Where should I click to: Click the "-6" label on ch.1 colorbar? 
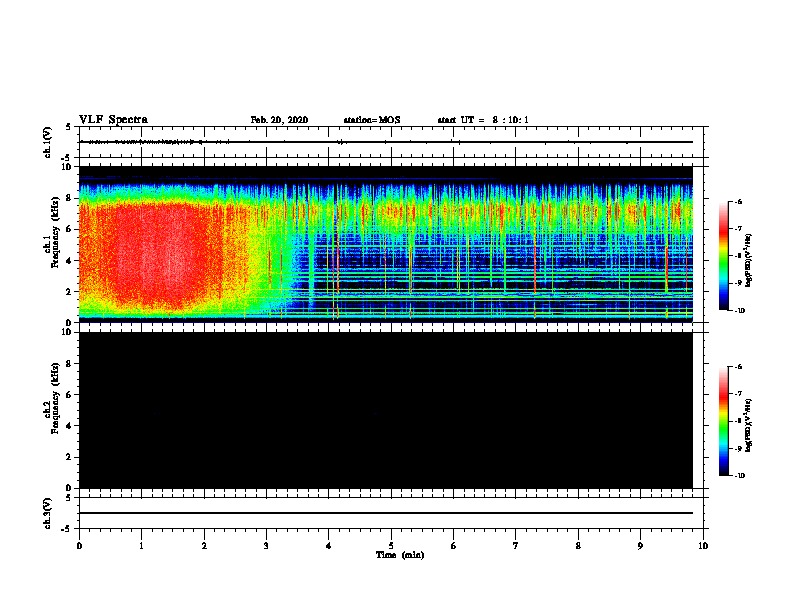pos(738,202)
